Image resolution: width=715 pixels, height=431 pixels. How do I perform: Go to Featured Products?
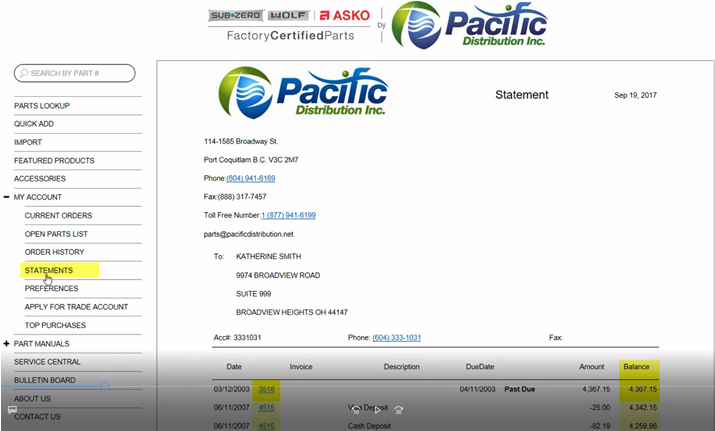pos(54,161)
